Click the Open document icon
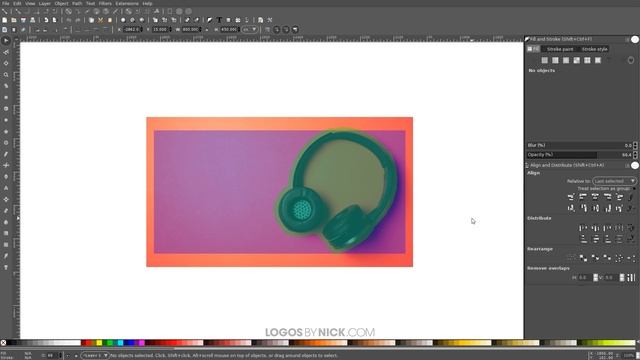 pyautogui.click(x=14, y=20)
